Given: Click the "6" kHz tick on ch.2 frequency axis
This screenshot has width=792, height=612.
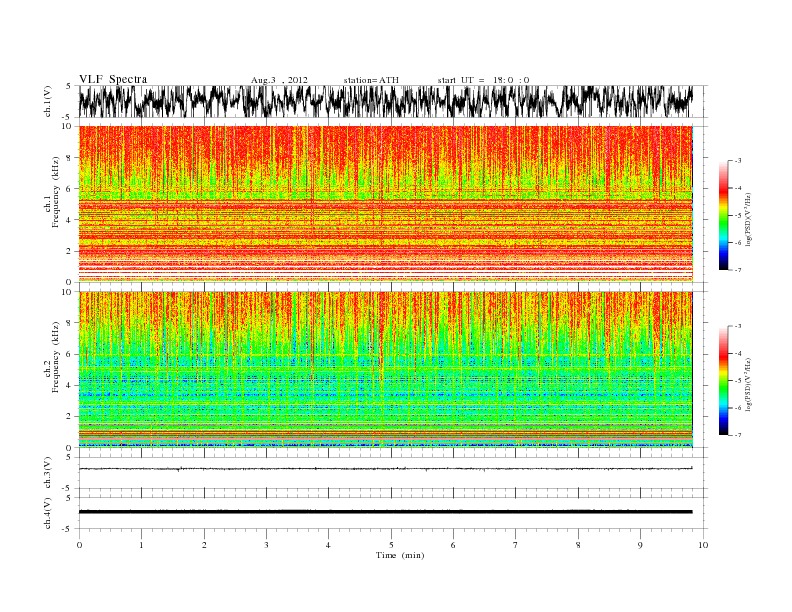Looking at the screenshot, I should [69, 354].
